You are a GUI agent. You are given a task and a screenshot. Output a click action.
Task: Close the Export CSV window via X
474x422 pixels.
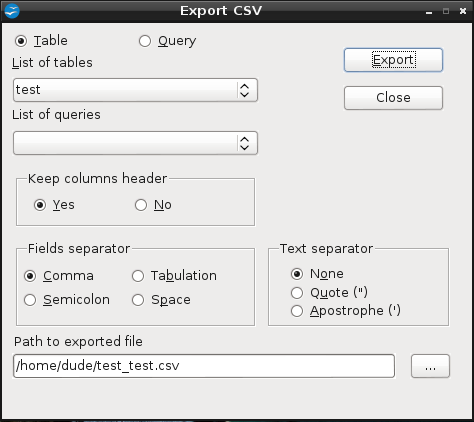pos(463,11)
